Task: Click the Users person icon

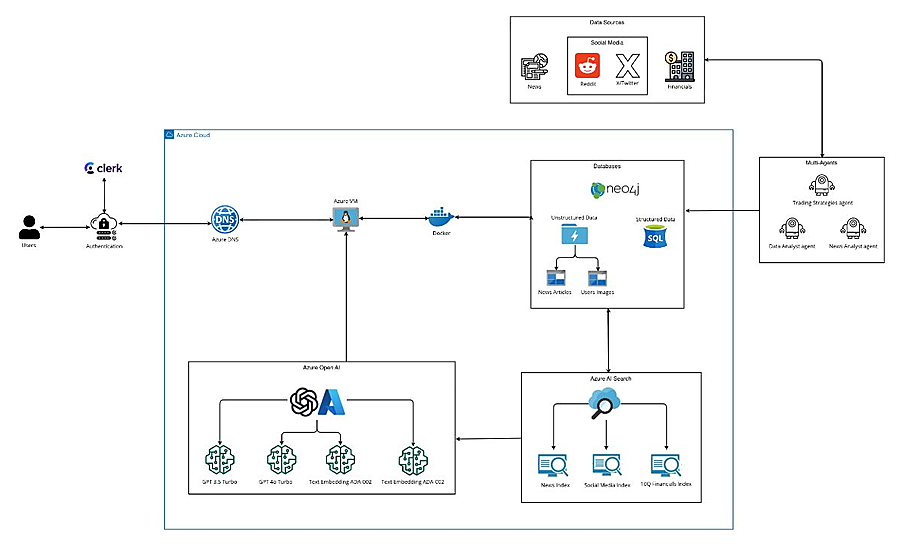Action: 29,227
